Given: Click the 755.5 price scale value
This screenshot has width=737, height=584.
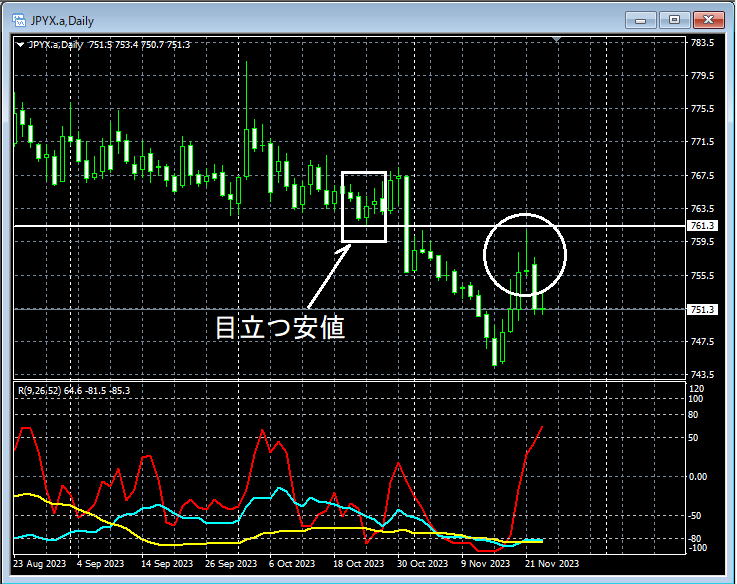Looking at the screenshot, I should 702,276.
